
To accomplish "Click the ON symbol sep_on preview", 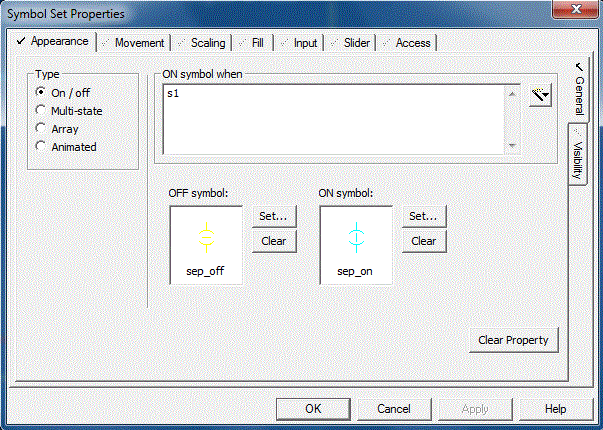I will click(356, 245).
